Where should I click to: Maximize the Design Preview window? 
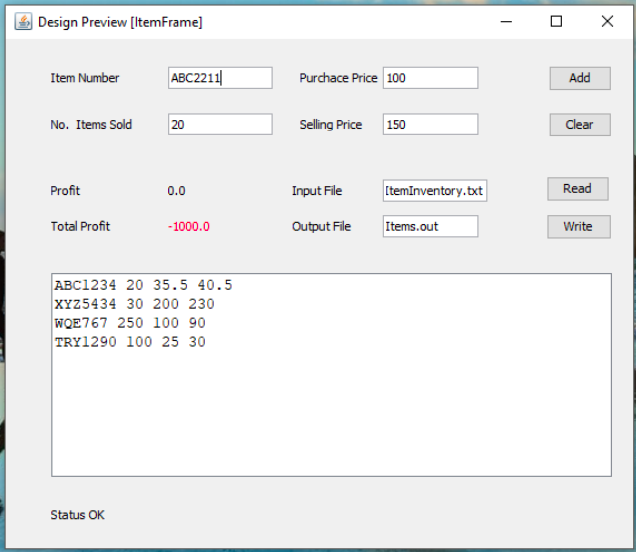(556, 21)
